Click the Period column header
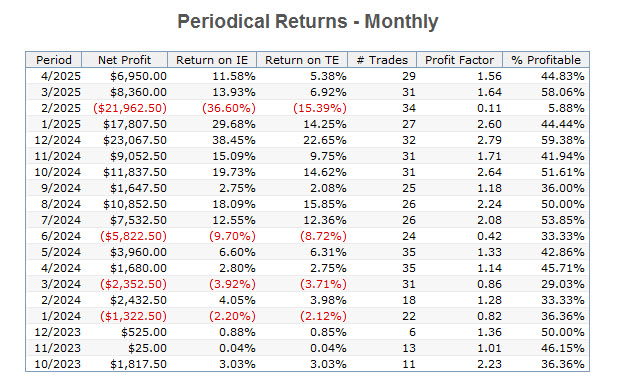The width and height of the screenshot is (619, 390). (54, 60)
